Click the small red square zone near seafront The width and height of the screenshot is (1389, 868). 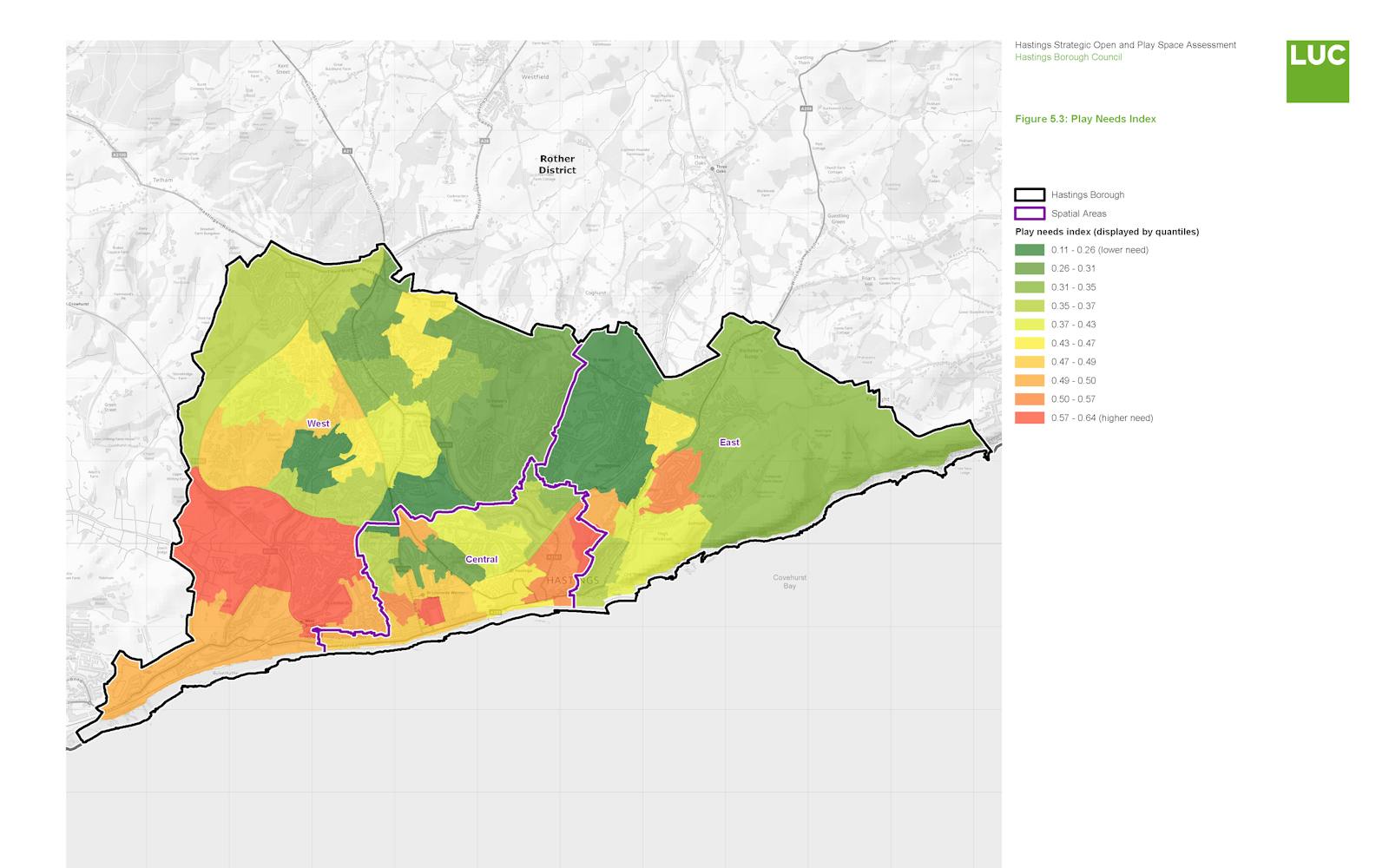tap(431, 610)
